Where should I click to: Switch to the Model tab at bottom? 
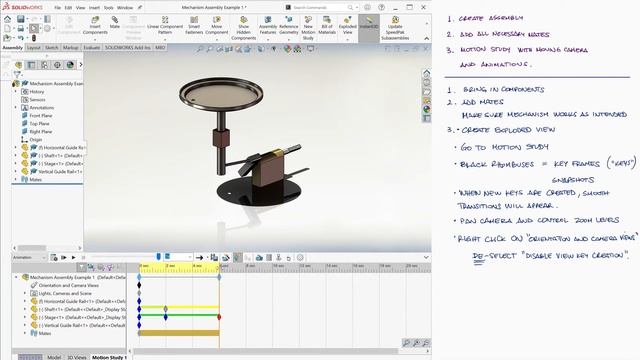pyautogui.click(x=54, y=357)
